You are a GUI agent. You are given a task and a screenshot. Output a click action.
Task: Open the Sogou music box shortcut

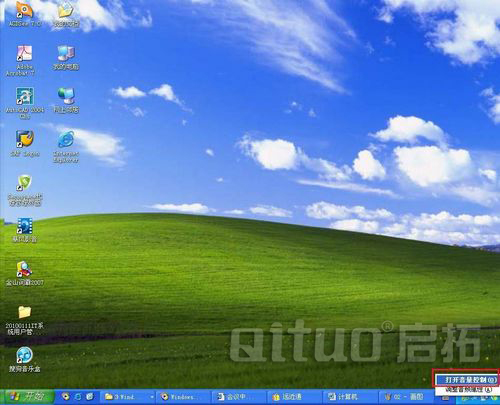tap(25, 359)
